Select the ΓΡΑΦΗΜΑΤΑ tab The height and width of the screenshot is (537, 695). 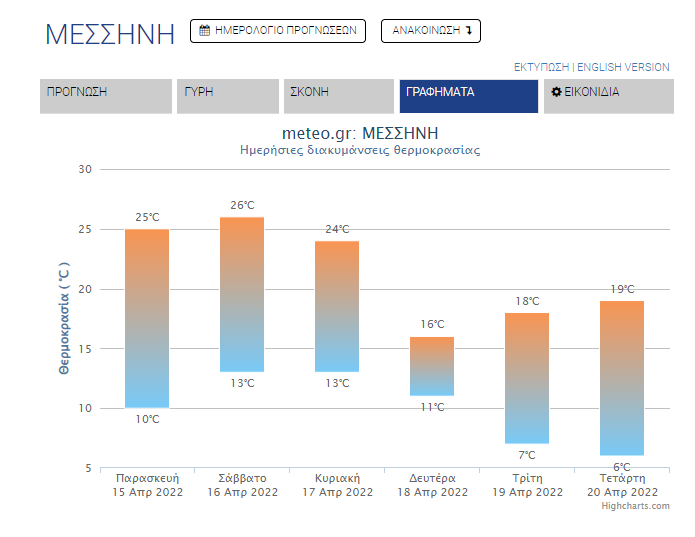[469, 96]
